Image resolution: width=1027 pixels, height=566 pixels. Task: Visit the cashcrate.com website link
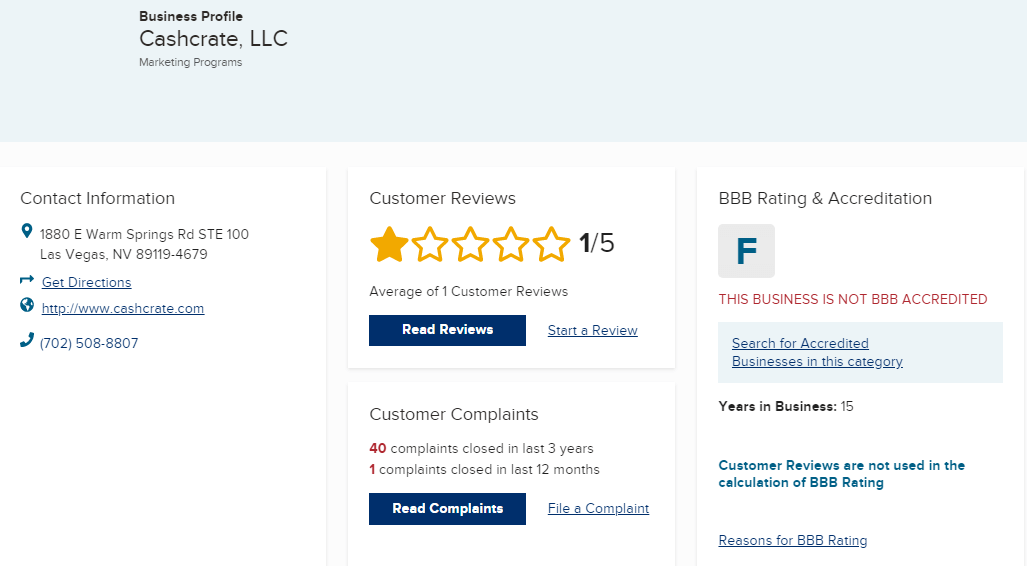click(x=123, y=309)
